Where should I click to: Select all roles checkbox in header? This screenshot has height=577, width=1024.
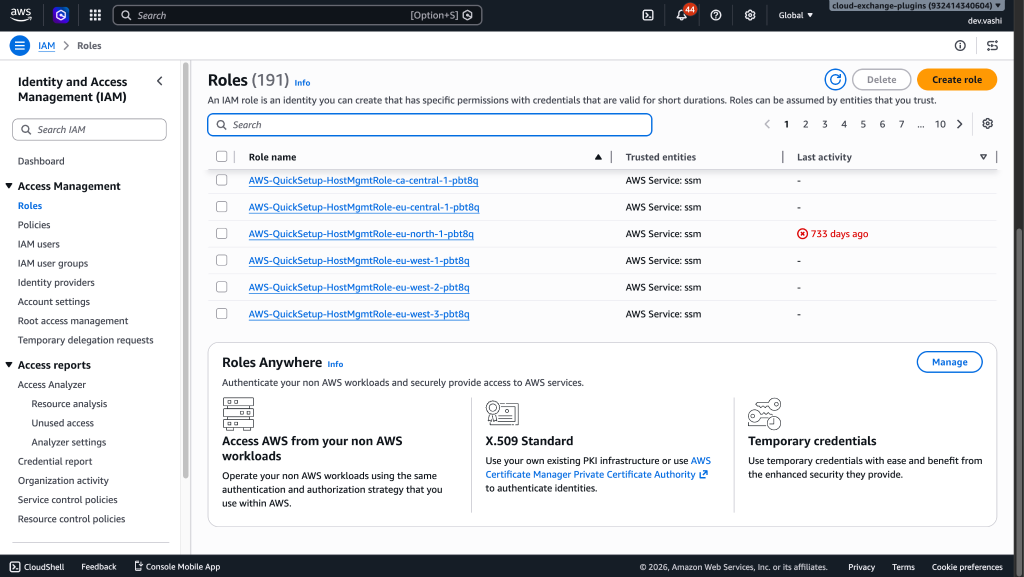click(x=221, y=157)
